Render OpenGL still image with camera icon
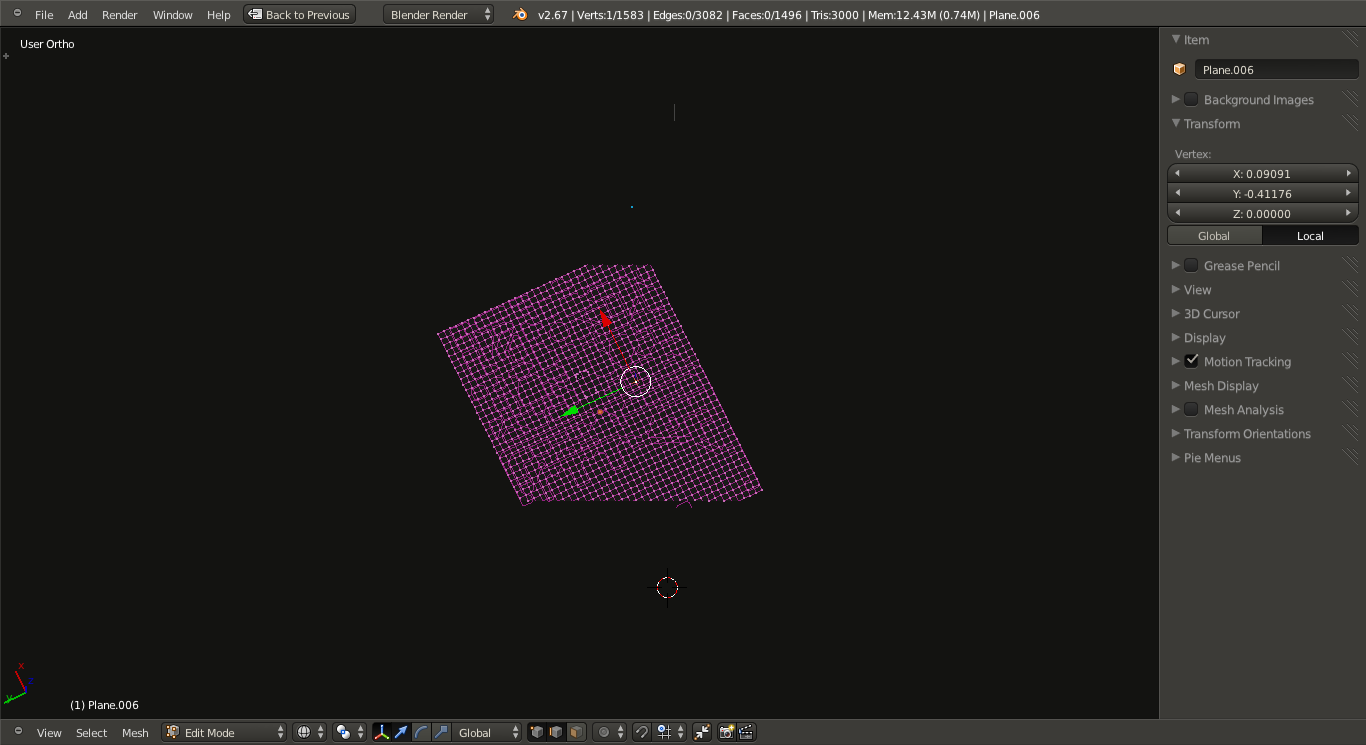The image size is (1366, 745). pos(727,732)
